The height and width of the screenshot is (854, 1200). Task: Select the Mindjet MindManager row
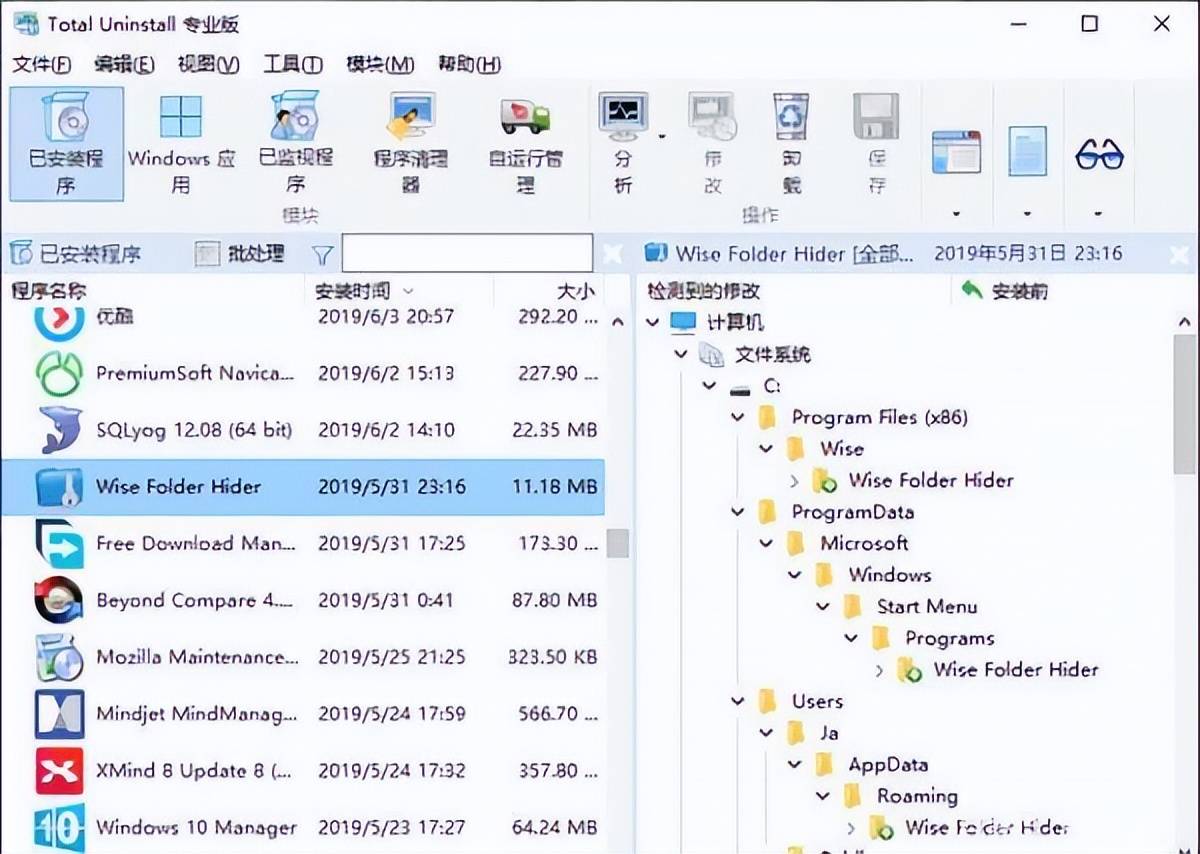303,714
